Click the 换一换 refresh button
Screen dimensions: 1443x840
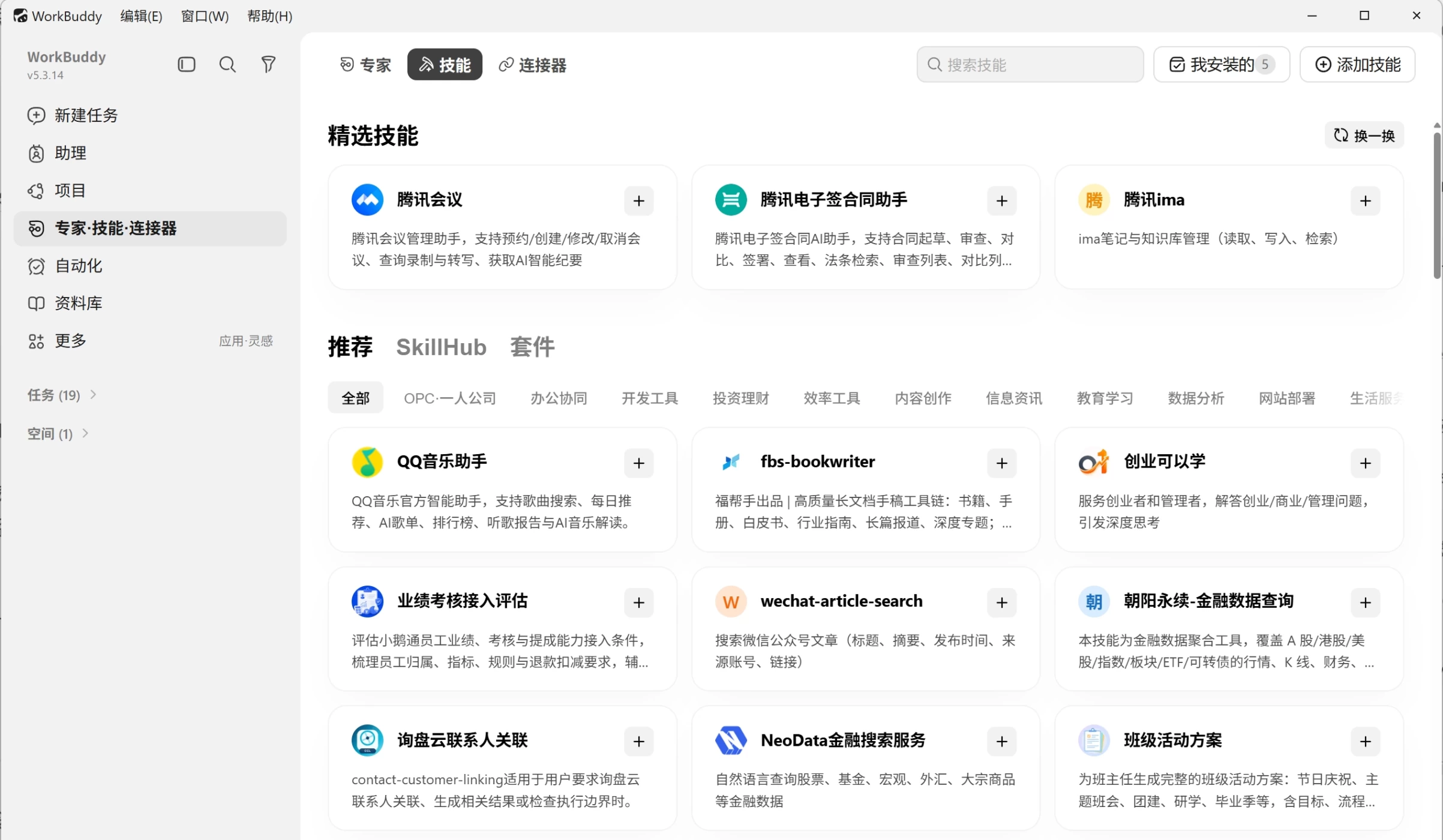point(1364,136)
